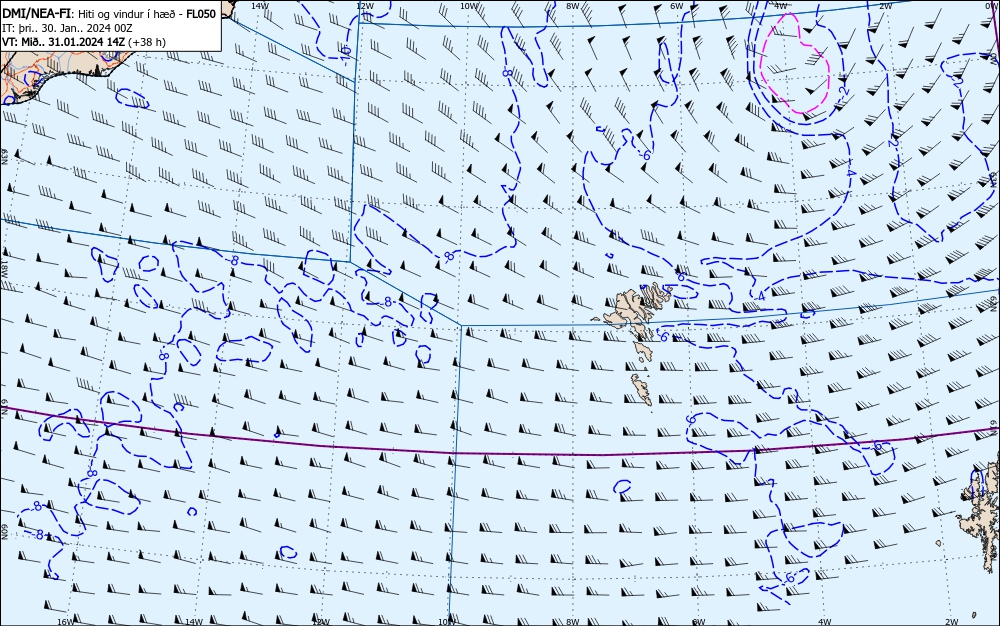The image size is (1000, 626).
Task: Click the '(+38 h)' forecast offset
Action: pyautogui.click(x=147, y=42)
